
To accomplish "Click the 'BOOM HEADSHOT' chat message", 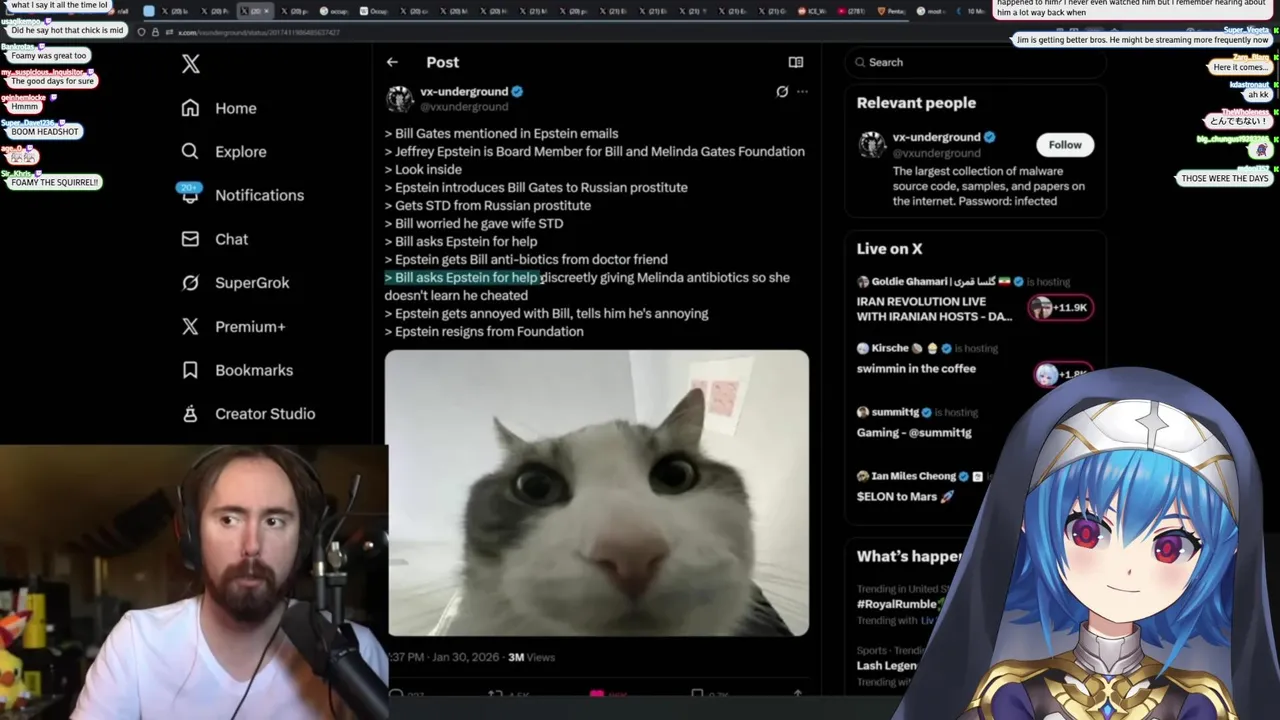I will tap(44, 132).
